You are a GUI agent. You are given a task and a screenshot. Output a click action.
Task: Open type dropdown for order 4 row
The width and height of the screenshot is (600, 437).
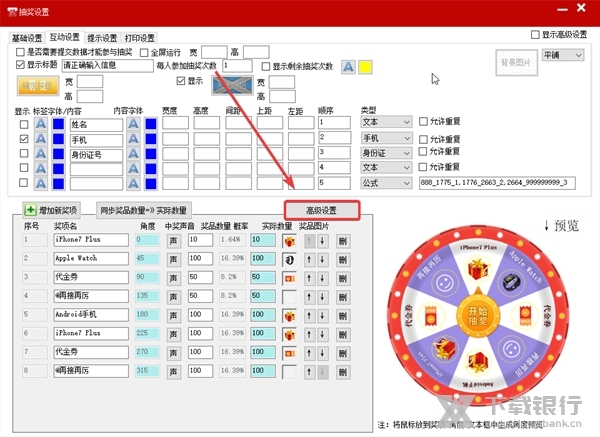click(386, 167)
